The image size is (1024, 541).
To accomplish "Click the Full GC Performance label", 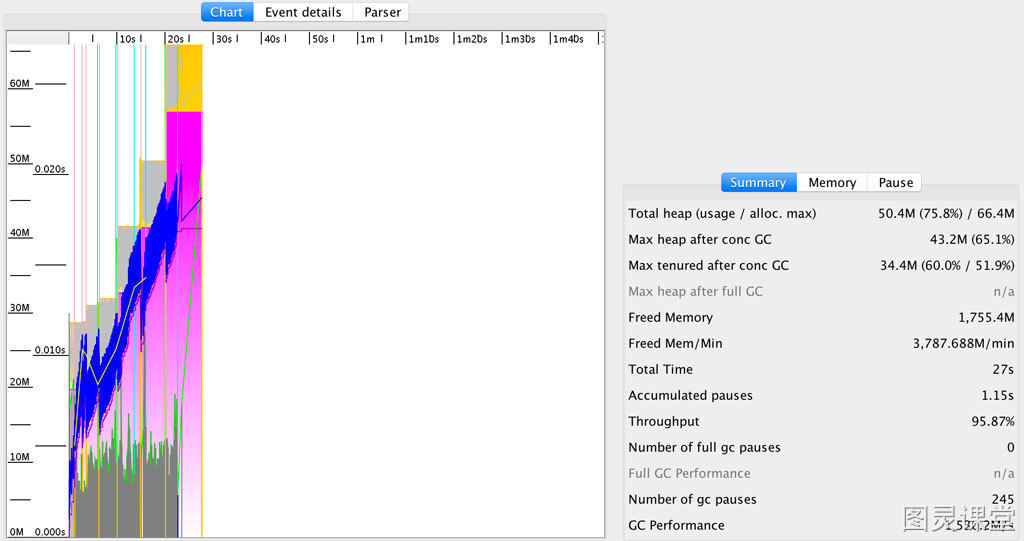I will point(689,474).
